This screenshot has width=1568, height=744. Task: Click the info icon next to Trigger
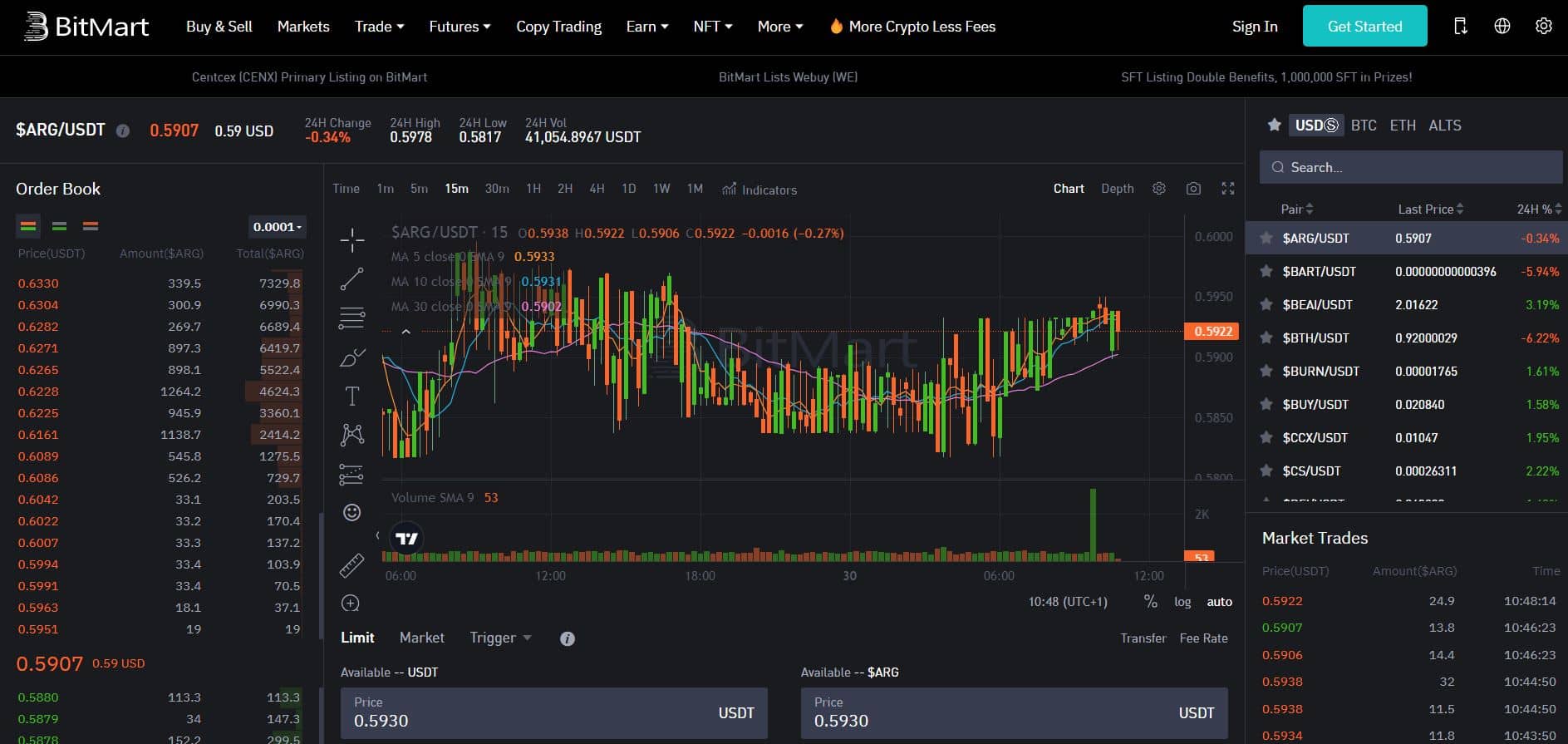point(568,638)
